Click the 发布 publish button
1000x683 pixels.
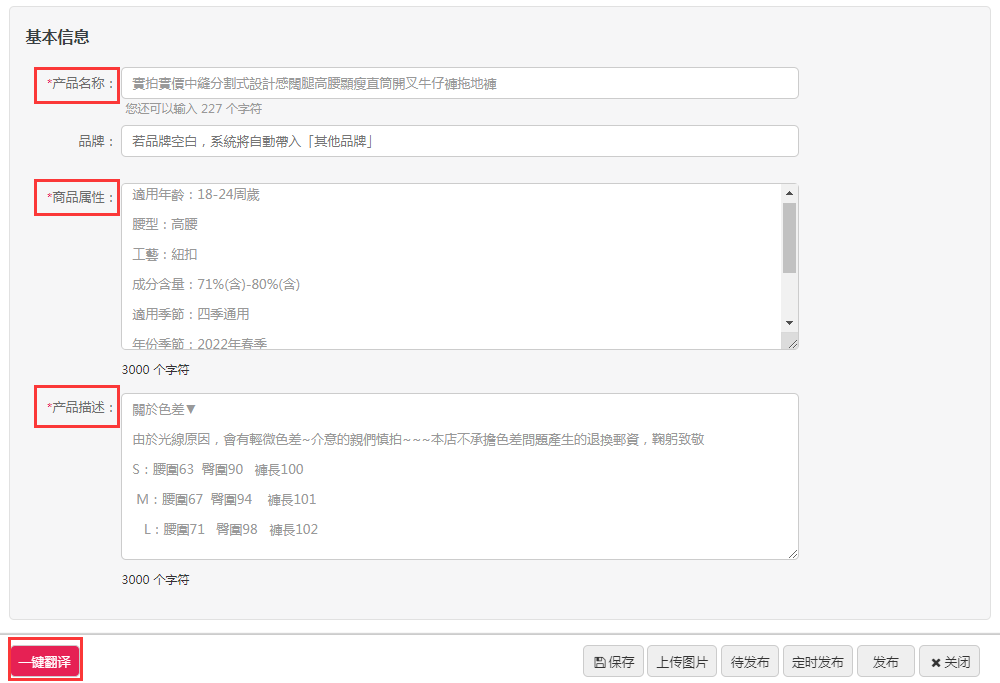pyautogui.click(x=885, y=662)
